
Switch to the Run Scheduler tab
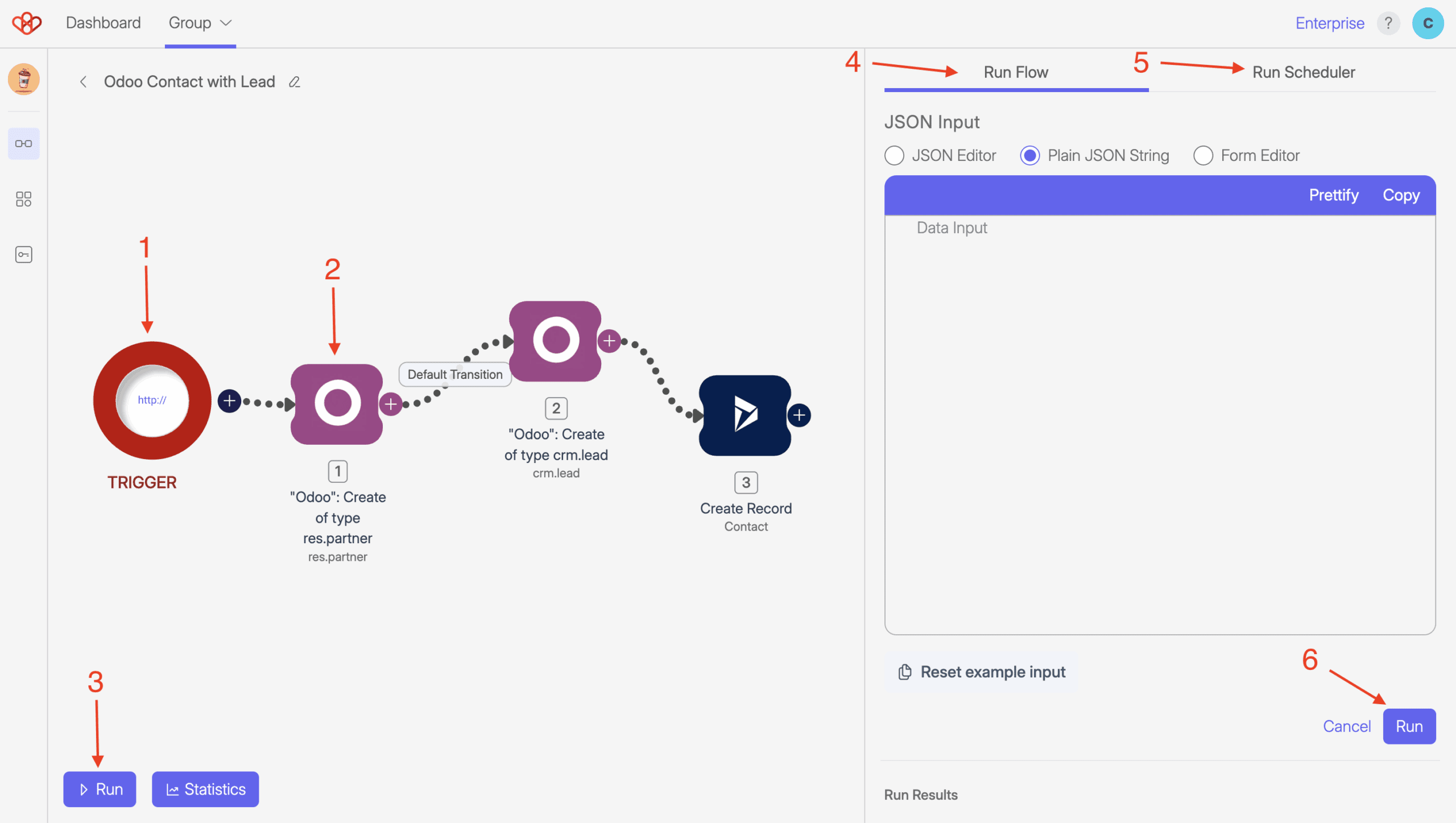[x=1304, y=72]
